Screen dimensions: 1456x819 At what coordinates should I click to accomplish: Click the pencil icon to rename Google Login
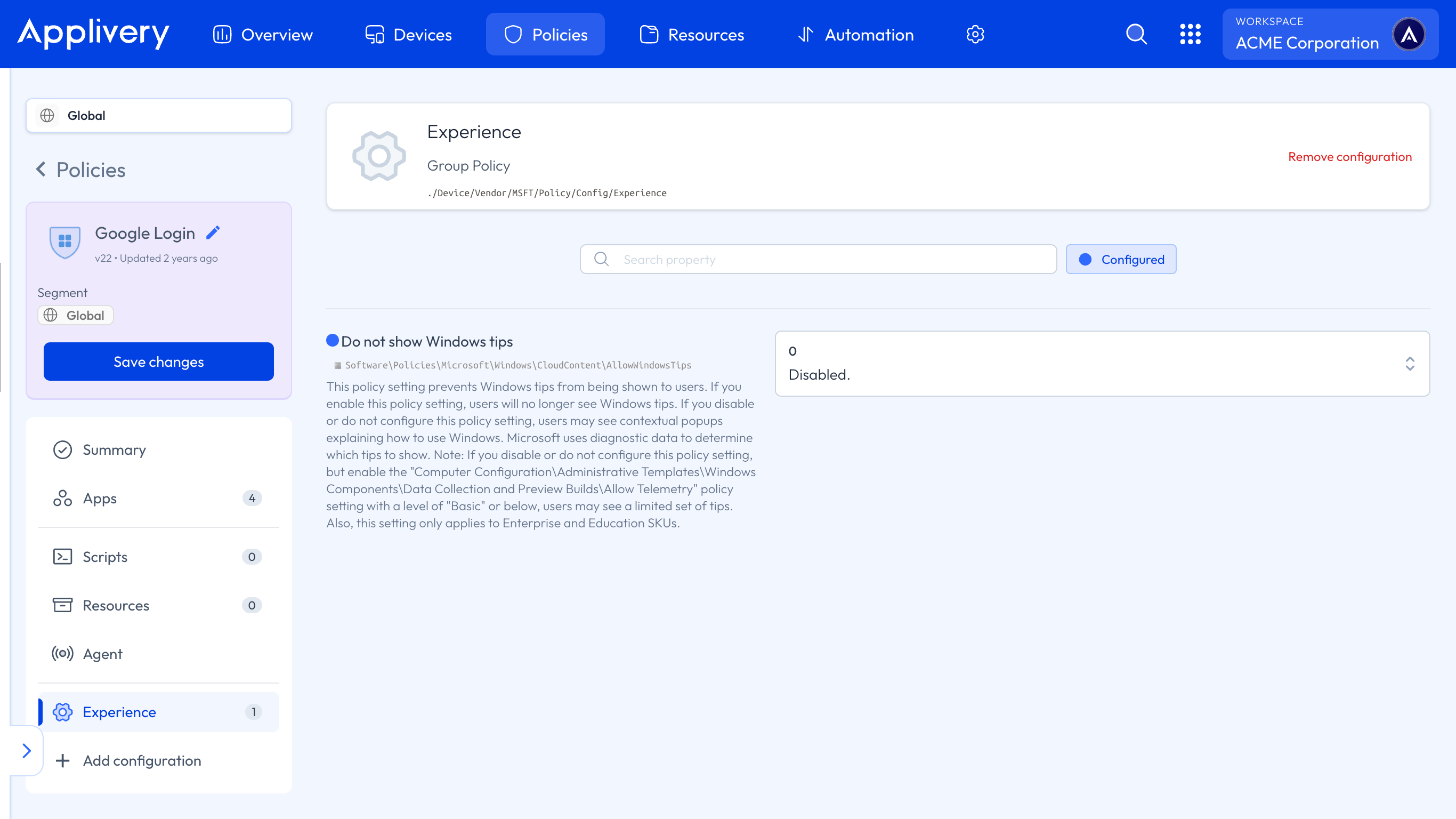[x=213, y=232]
